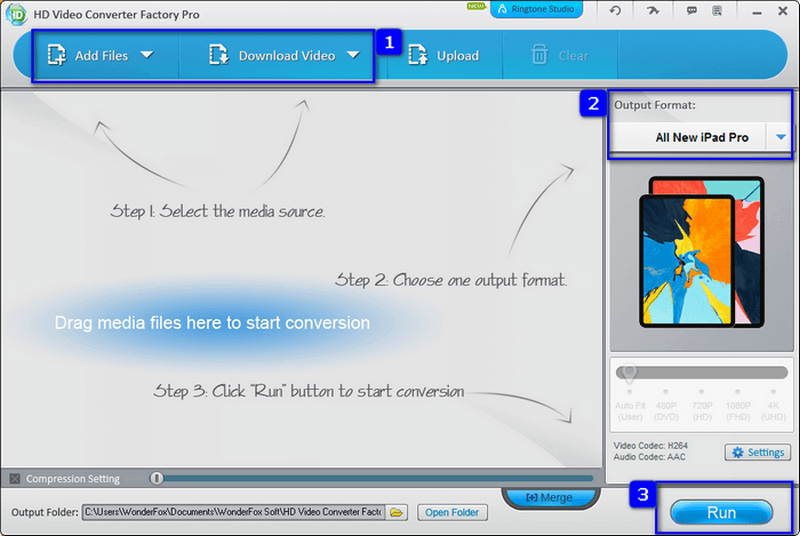Viewport: 800px width, 536px height.
Task: Close the HD Video Converter window
Action: click(x=783, y=11)
